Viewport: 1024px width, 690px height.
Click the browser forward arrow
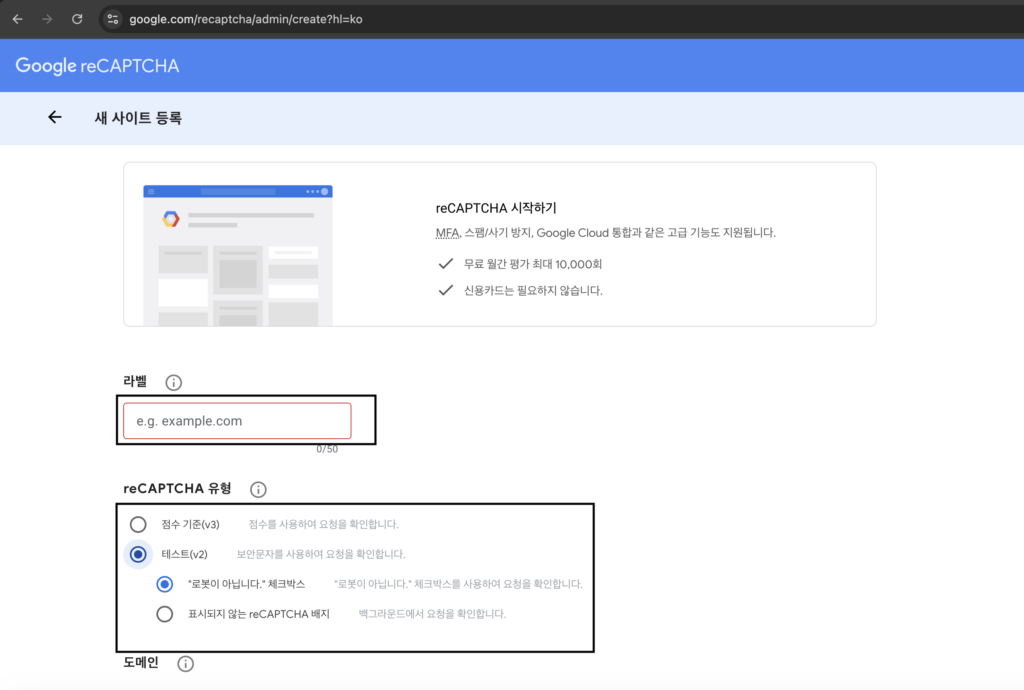click(47, 19)
